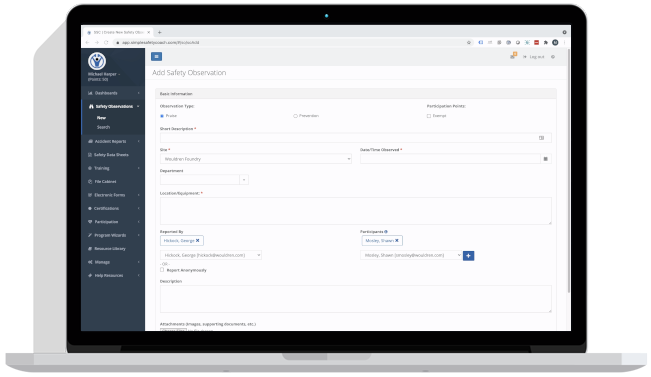Open Reported By employee dropdown
This screenshot has width=651, height=377.
coord(211,255)
